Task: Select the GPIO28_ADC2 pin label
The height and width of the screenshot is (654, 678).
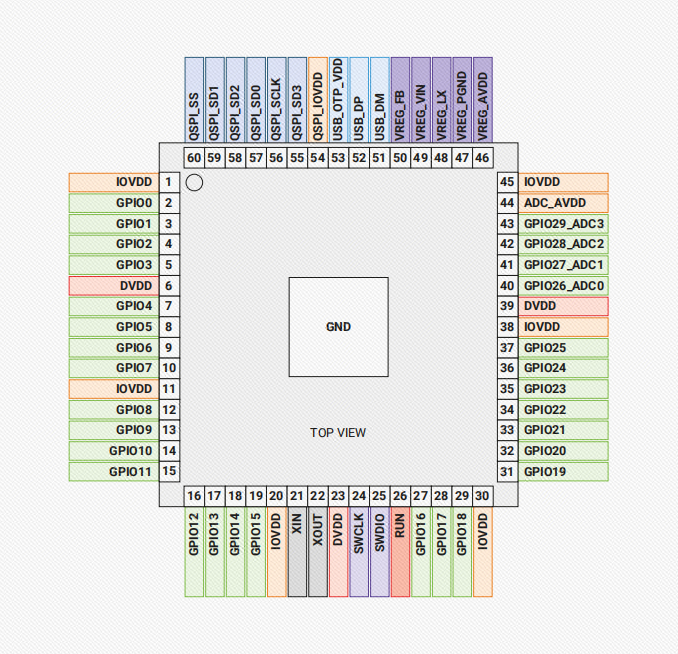Action: pos(563,244)
